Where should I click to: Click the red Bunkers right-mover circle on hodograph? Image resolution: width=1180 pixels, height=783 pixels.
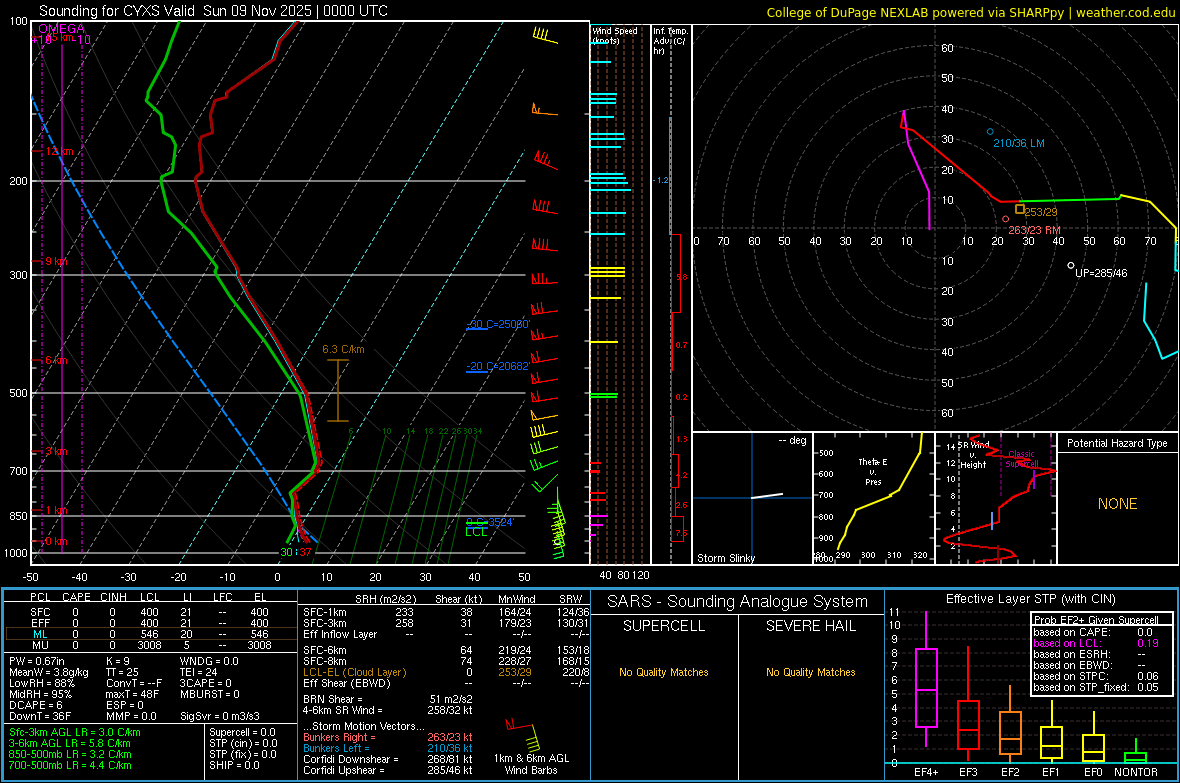point(1005,219)
